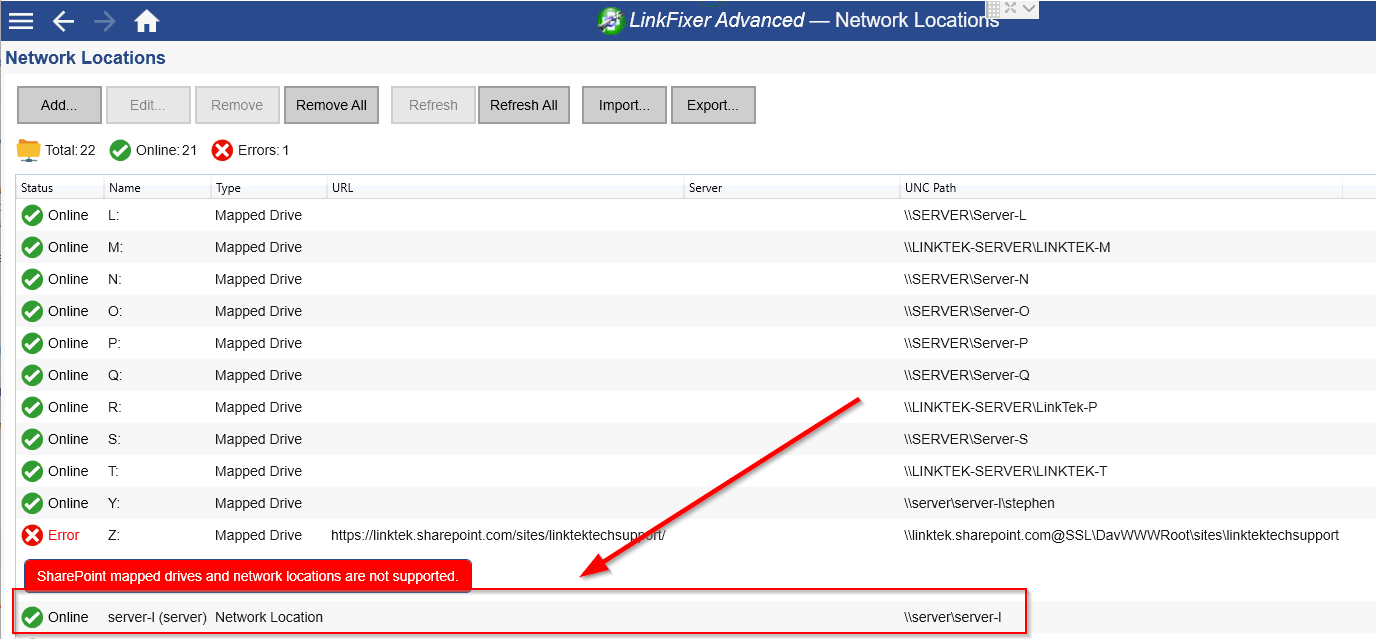
Task: Select the \\SERVER\Server-O path cell
Action: 967,311
